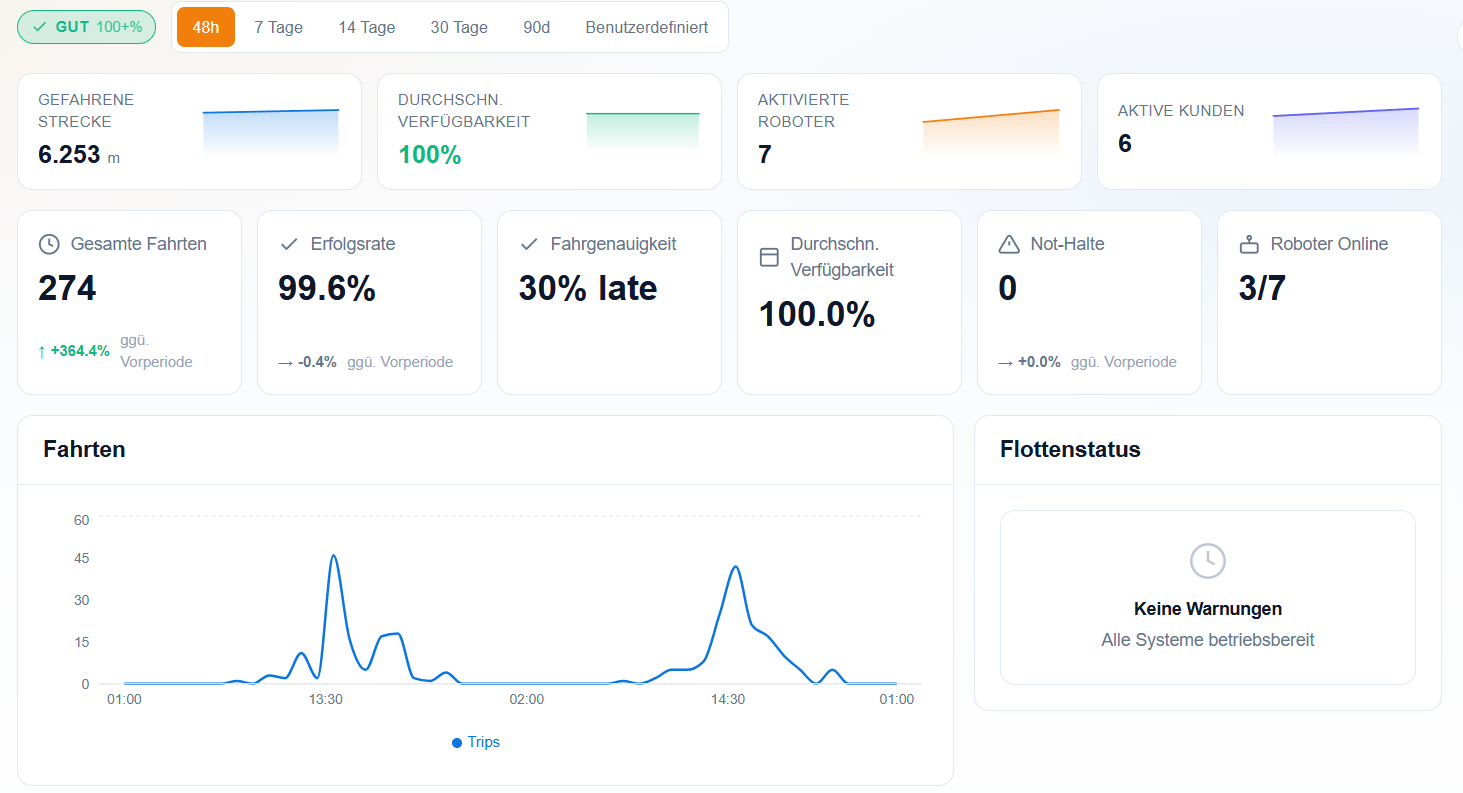The image size is (1463, 793).
Task: Click the checkmark icon next to Erfolgsrate
Action: [289, 244]
